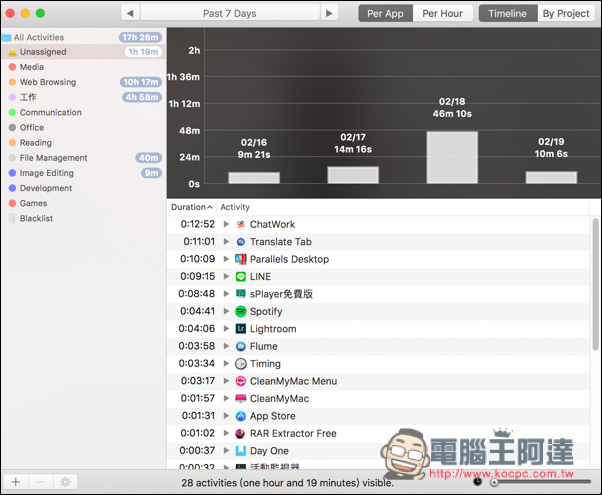This screenshot has width=602, height=495.
Task: Click the 0:08:48 duration value
Action: pos(197,294)
